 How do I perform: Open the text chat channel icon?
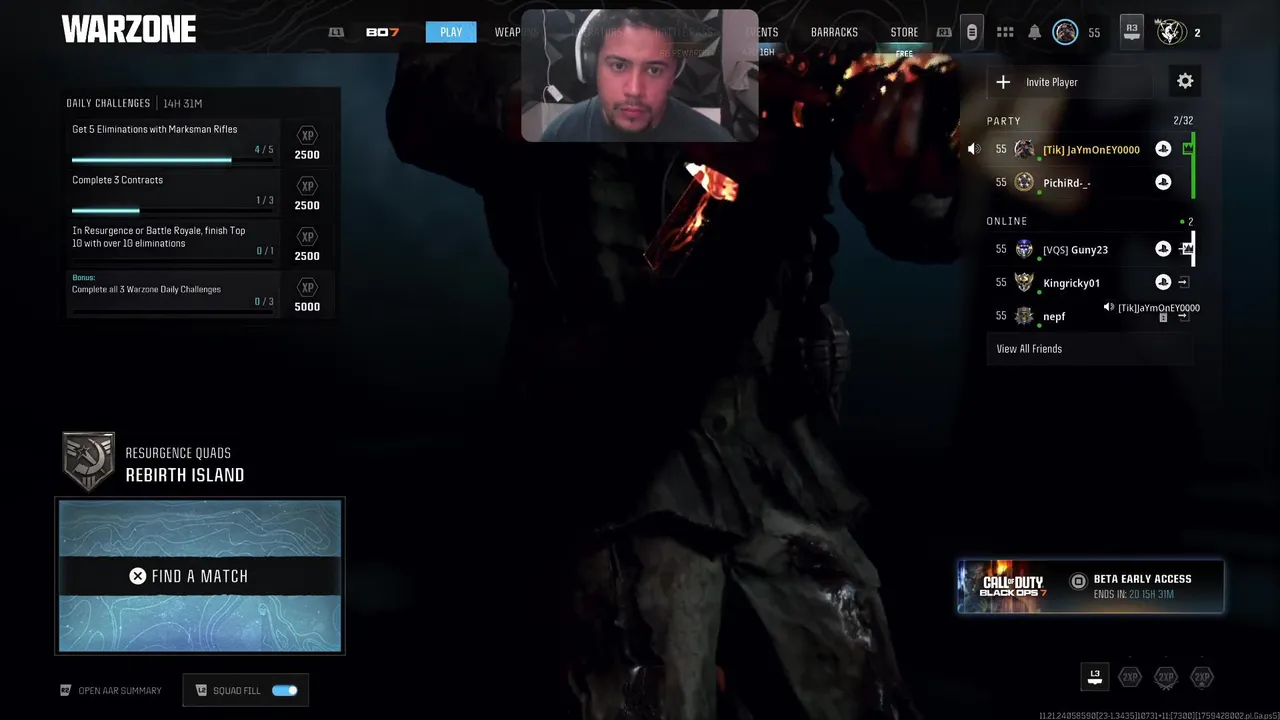coord(971,32)
